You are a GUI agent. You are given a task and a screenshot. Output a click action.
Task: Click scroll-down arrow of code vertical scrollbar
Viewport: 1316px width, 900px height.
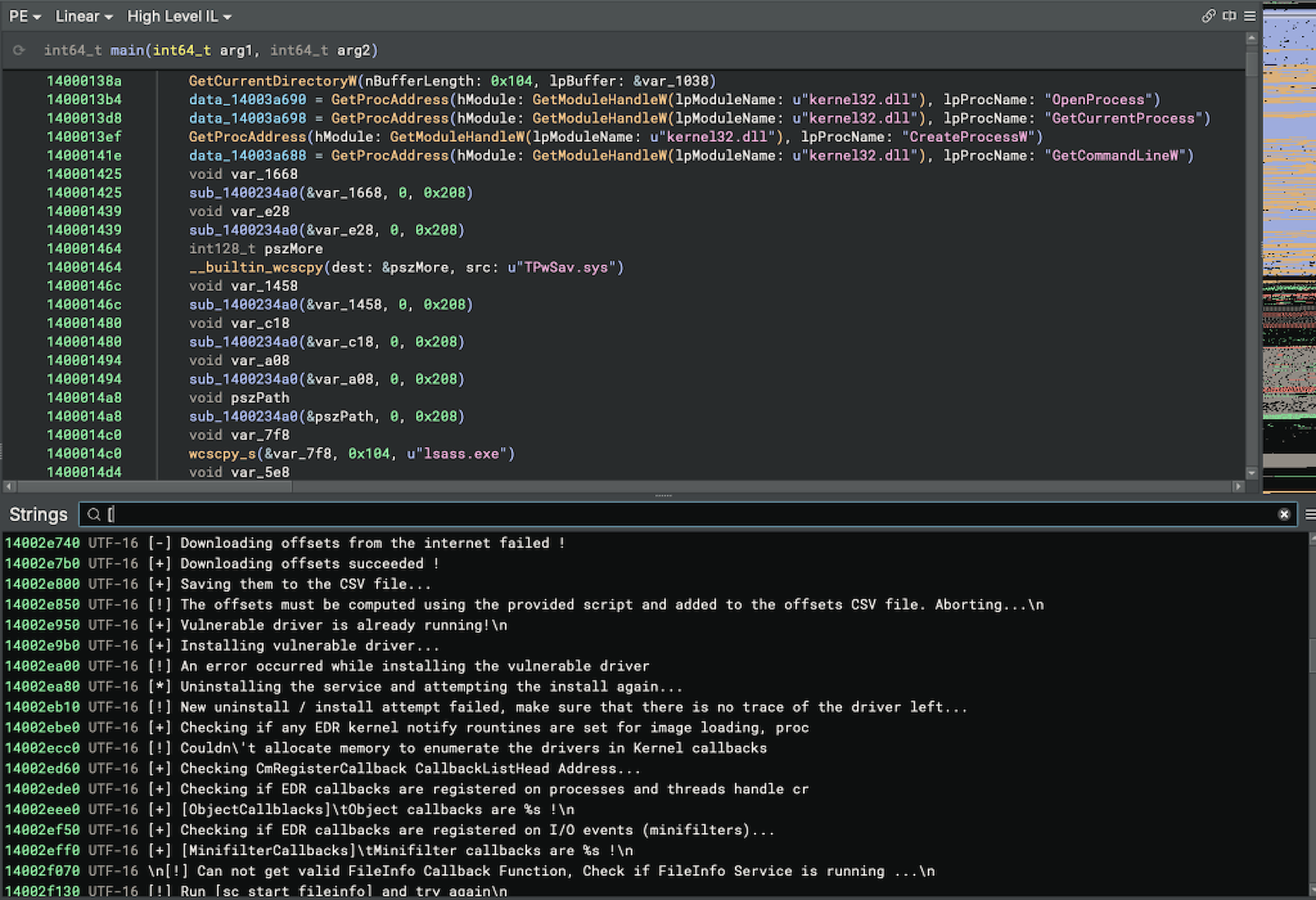pyautogui.click(x=1251, y=473)
